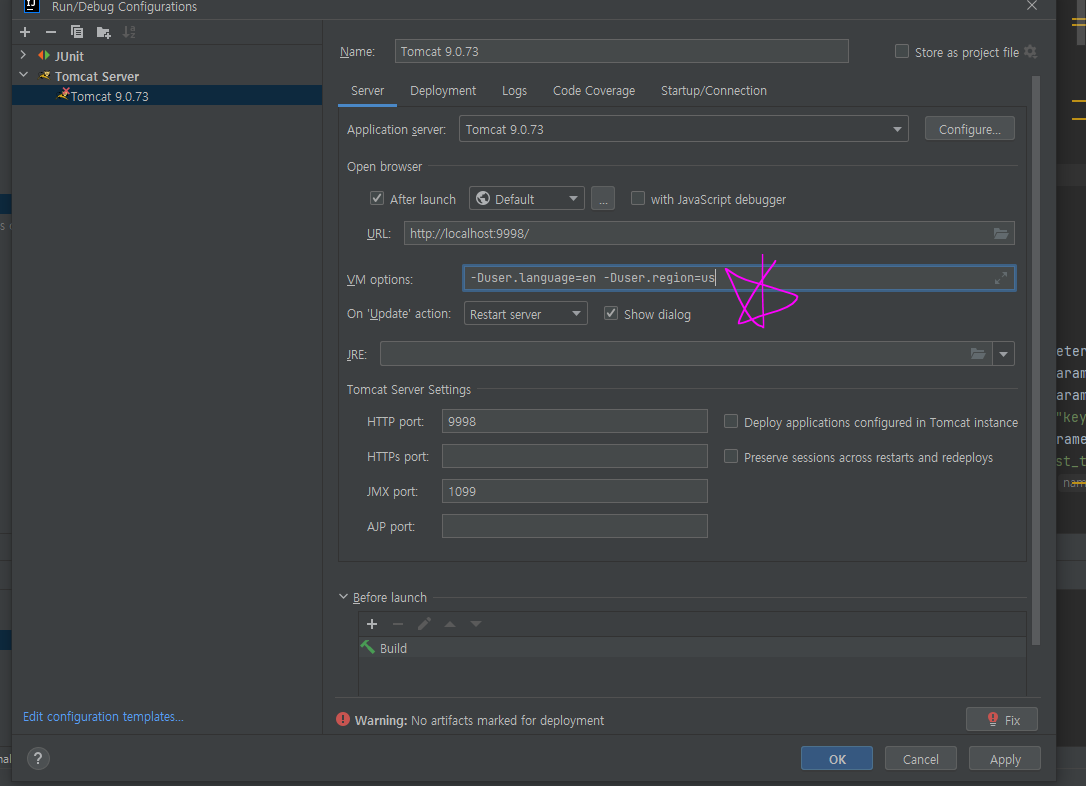Click the HTTP port field
The height and width of the screenshot is (786, 1086).
click(x=574, y=421)
